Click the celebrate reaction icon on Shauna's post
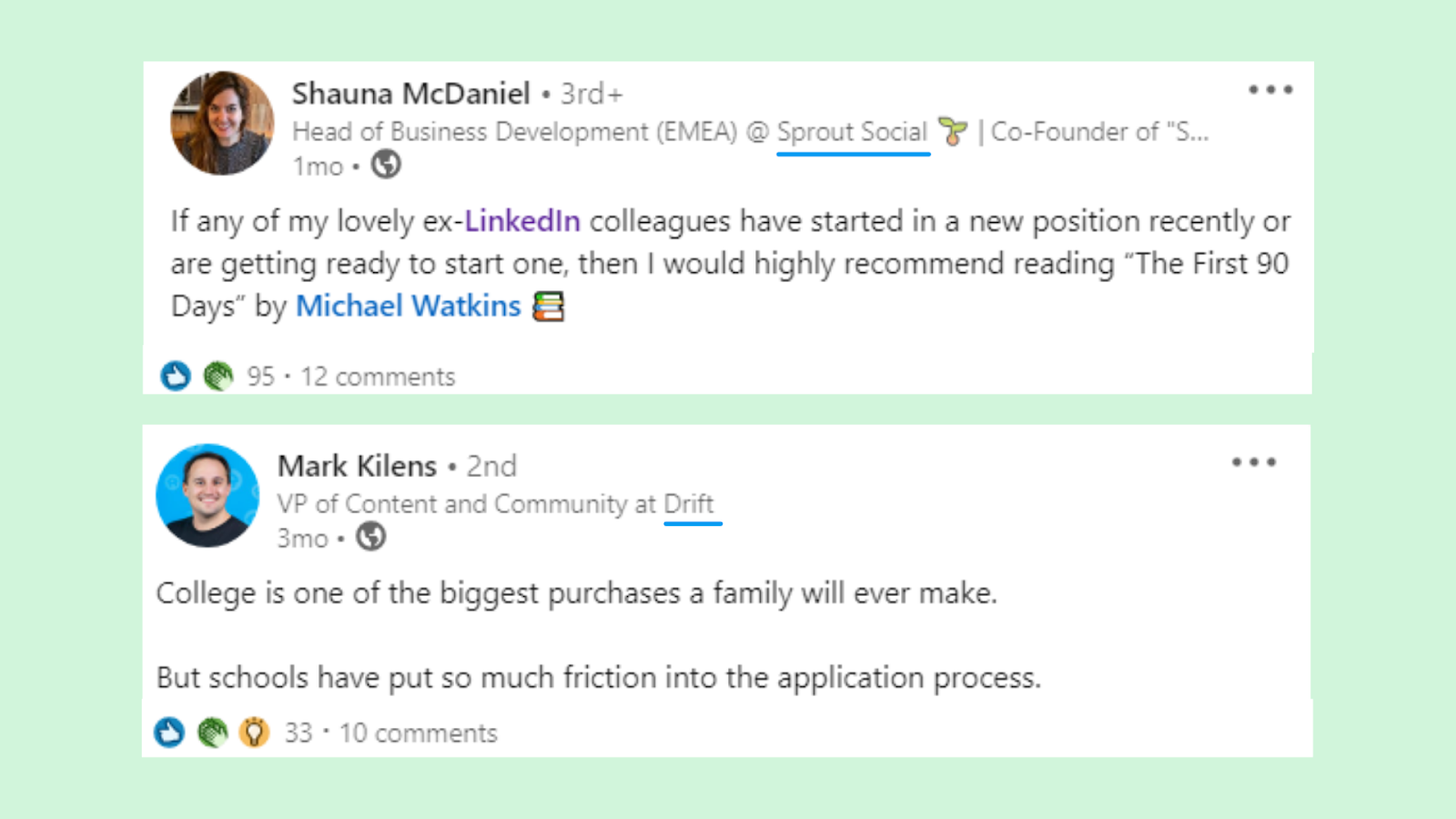The width and height of the screenshot is (1456, 819). tap(217, 376)
